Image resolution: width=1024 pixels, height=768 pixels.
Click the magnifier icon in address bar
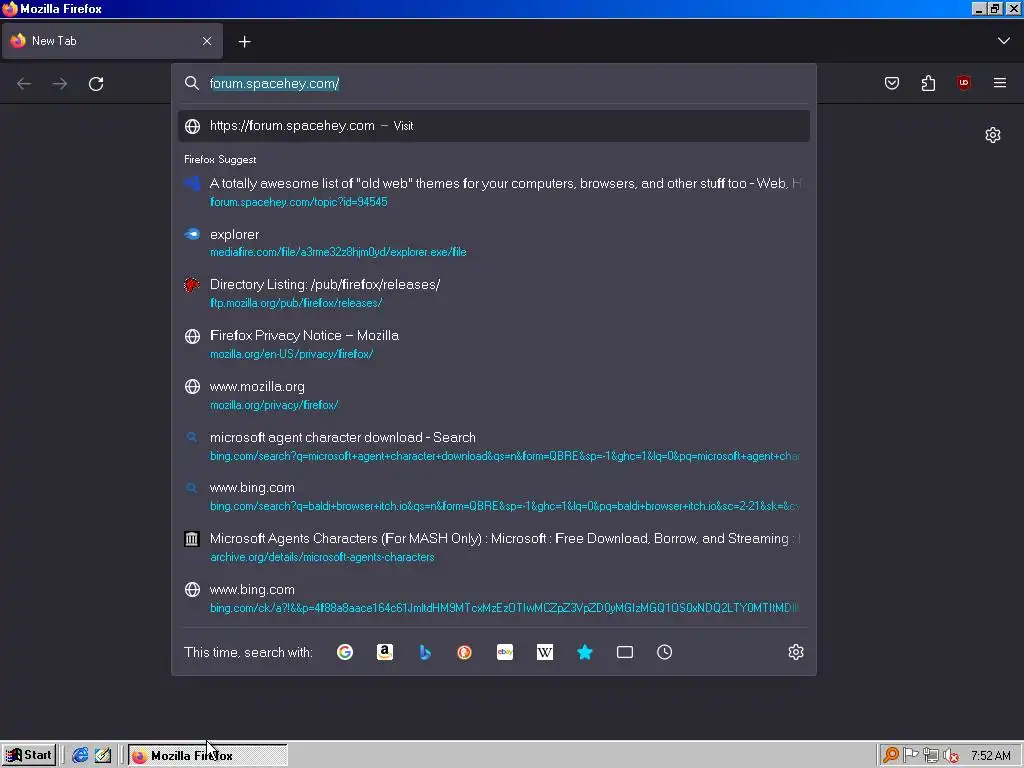191,83
